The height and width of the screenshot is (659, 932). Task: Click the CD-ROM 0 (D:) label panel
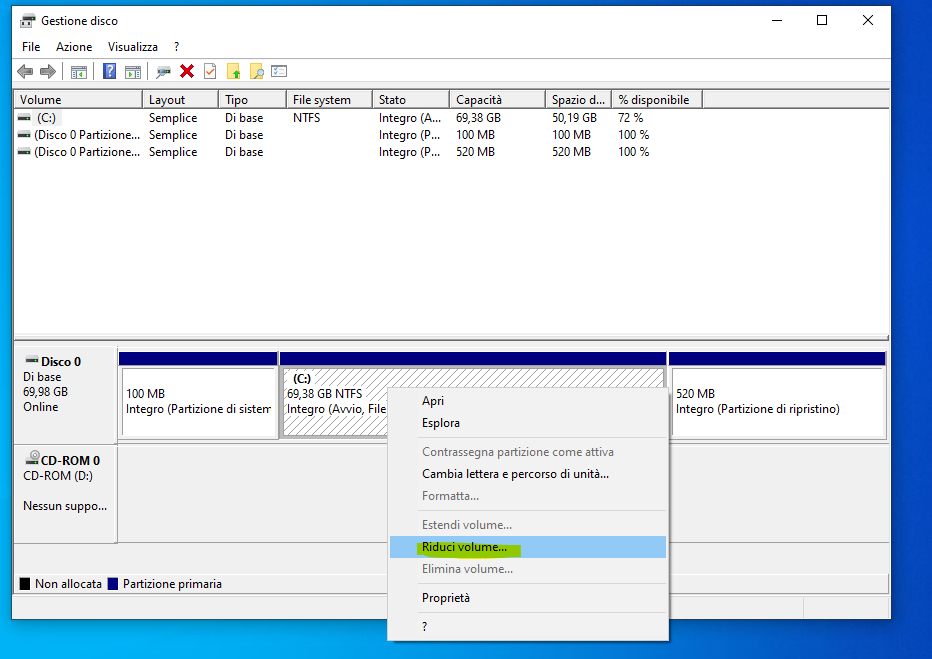[65, 493]
